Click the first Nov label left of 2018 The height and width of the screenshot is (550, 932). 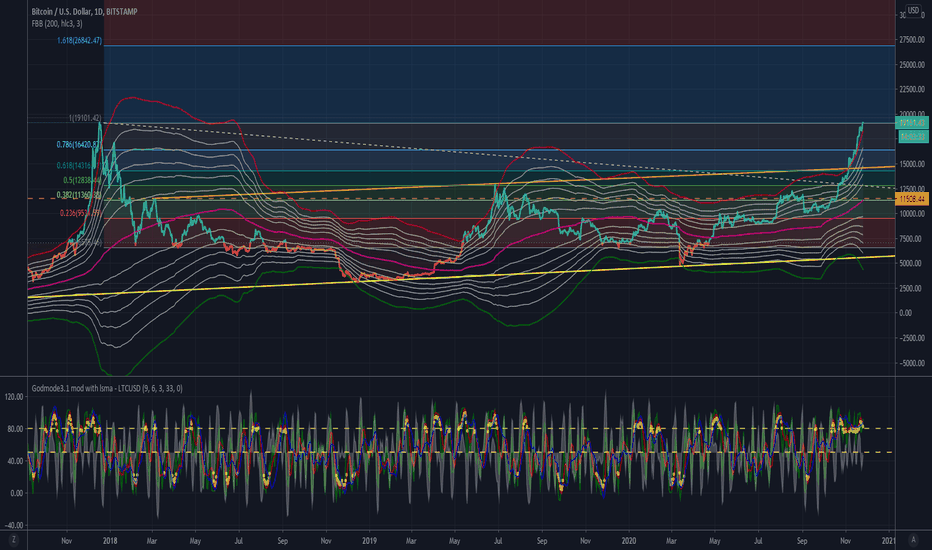point(67,541)
